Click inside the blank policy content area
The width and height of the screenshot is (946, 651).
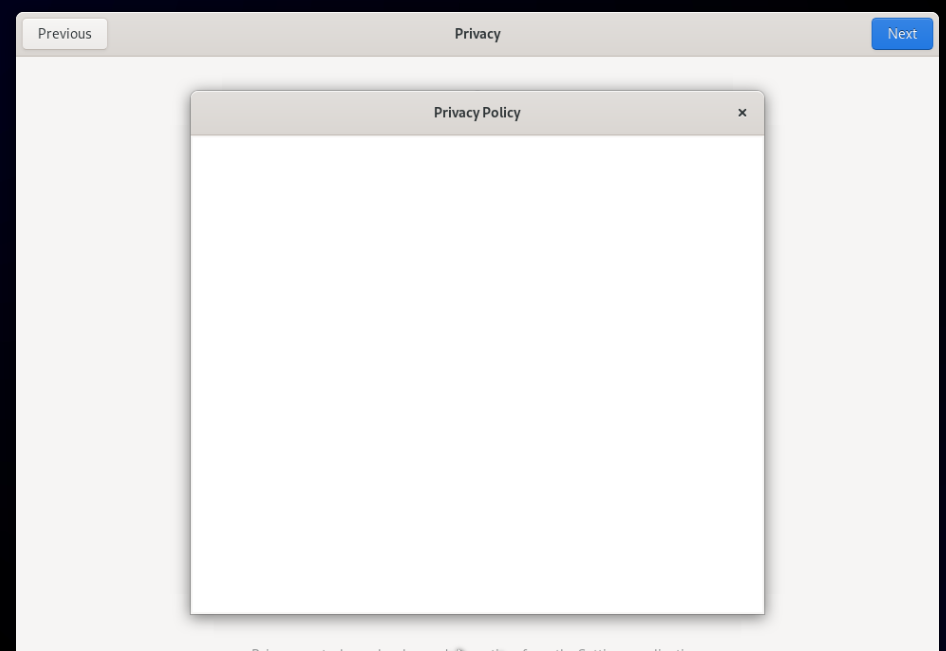coord(477,374)
